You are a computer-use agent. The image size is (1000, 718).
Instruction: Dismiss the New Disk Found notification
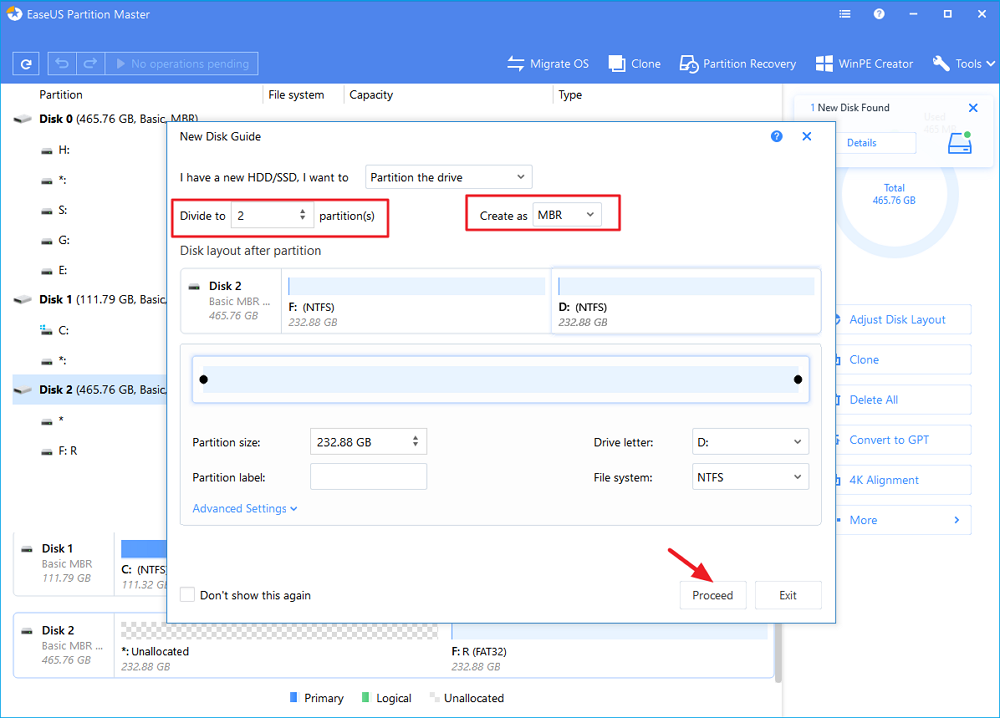click(973, 108)
